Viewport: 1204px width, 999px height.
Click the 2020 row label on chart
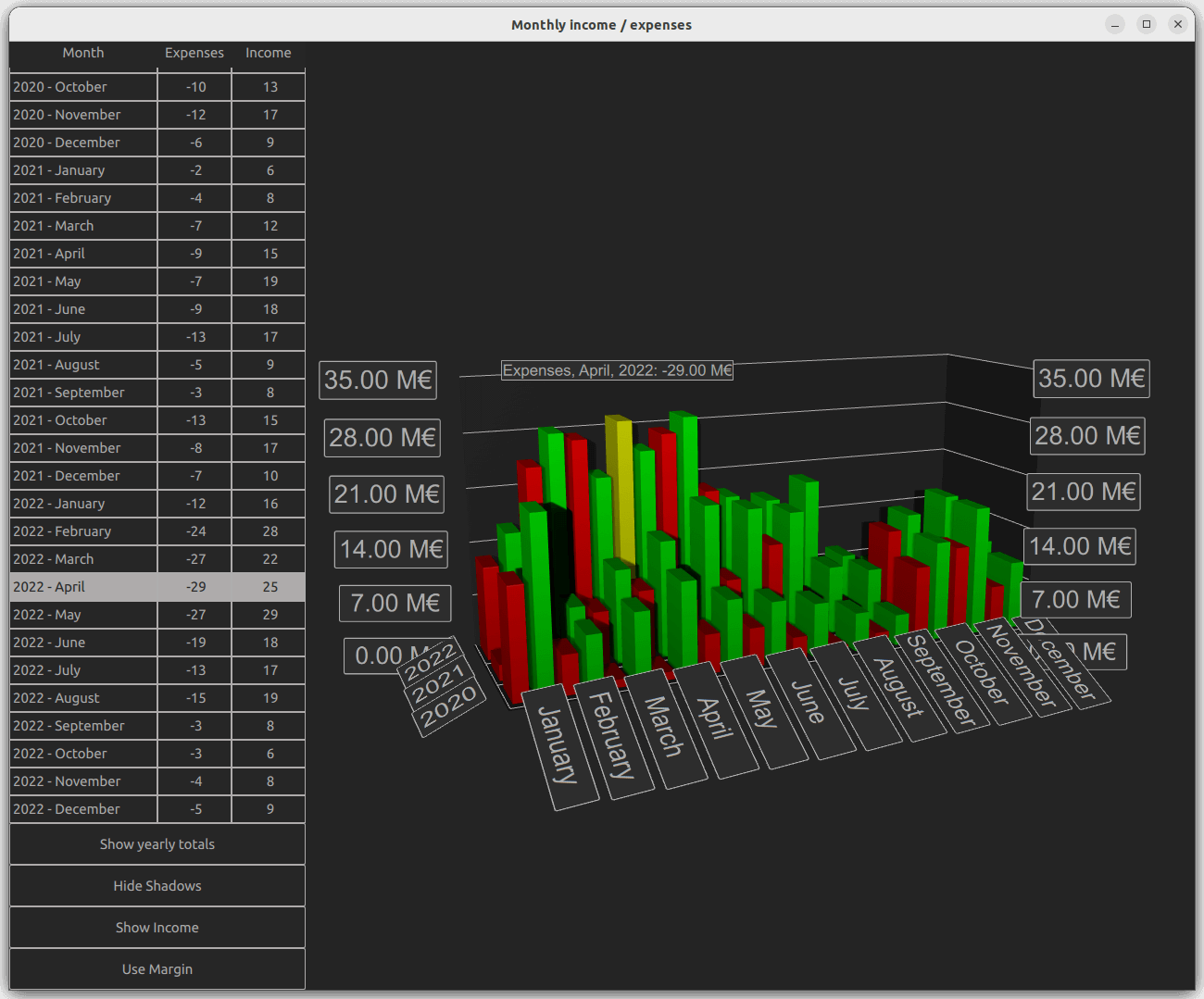tap(449, 708)
